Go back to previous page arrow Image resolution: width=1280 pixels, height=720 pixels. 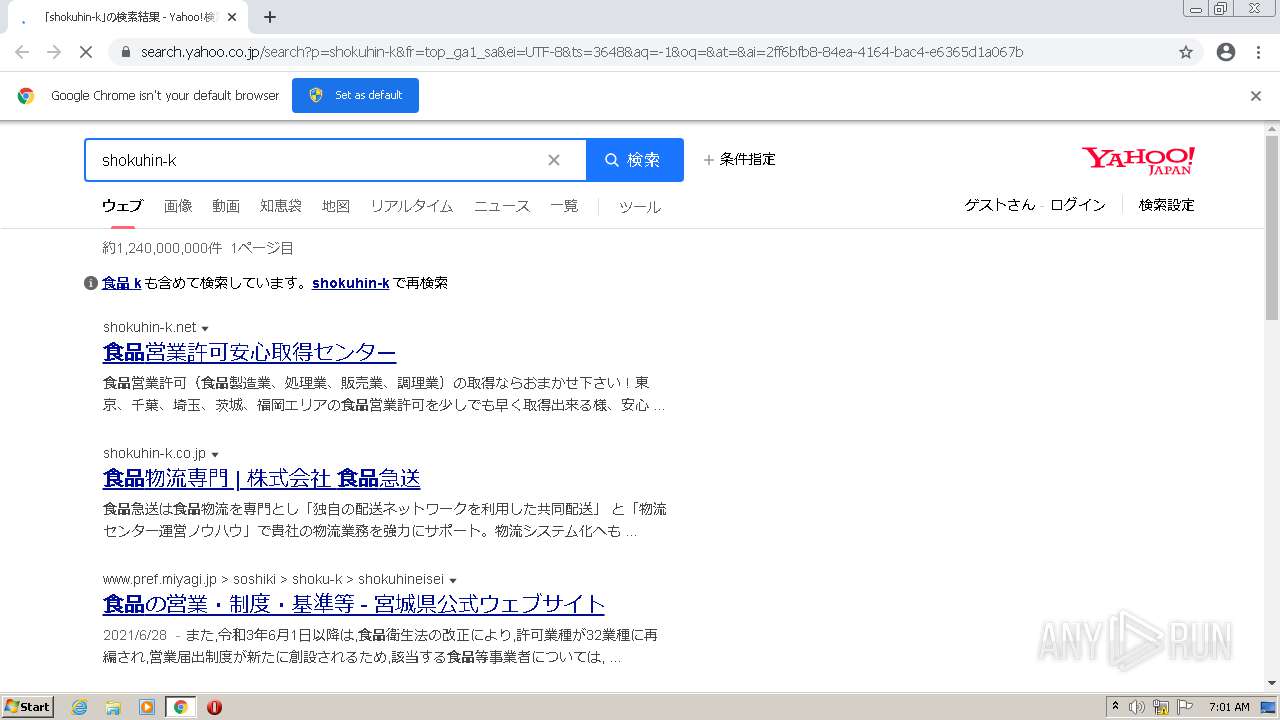(x=22, y=52)
